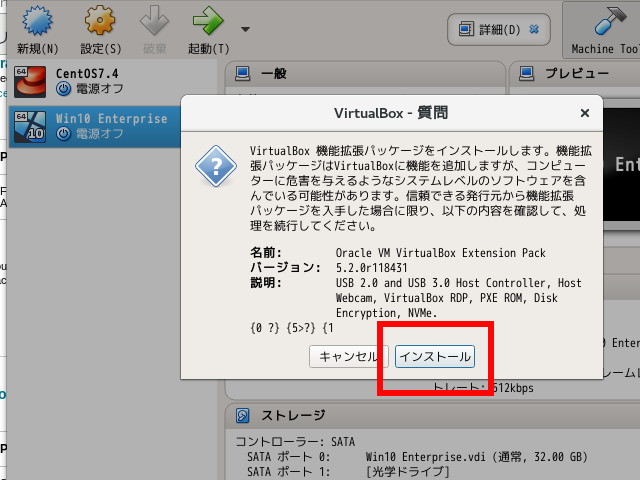Close the 詳細(D) pane with its small x

[534, 29]
